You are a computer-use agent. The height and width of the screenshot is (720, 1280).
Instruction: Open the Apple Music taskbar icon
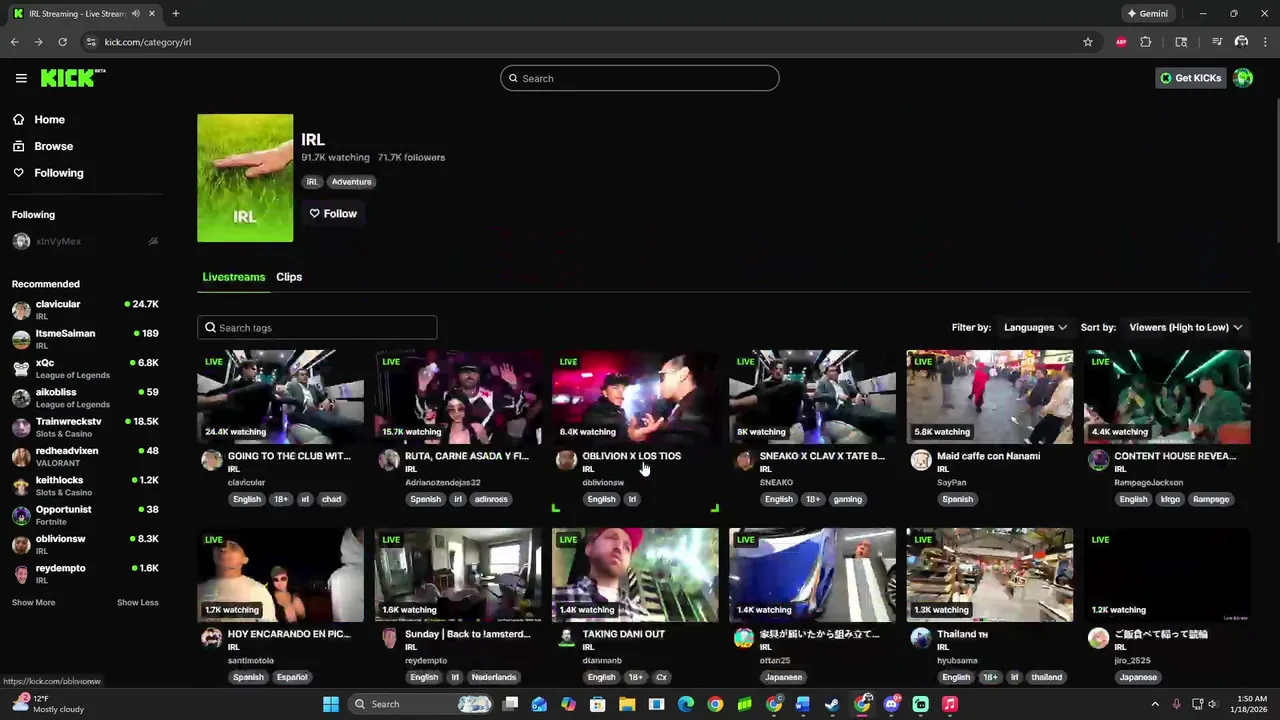point(950,704)
